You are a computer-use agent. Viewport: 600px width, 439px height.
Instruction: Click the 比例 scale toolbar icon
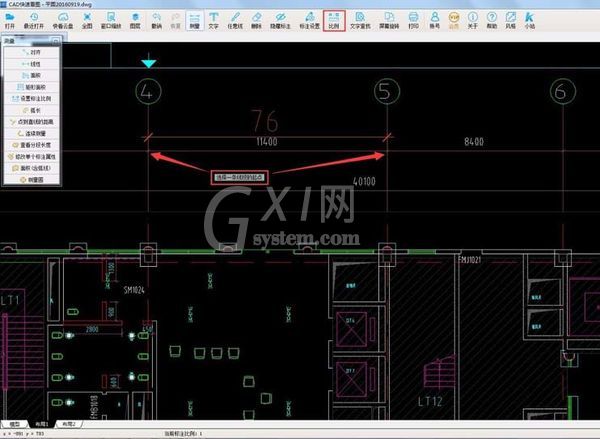pos(334,20)
